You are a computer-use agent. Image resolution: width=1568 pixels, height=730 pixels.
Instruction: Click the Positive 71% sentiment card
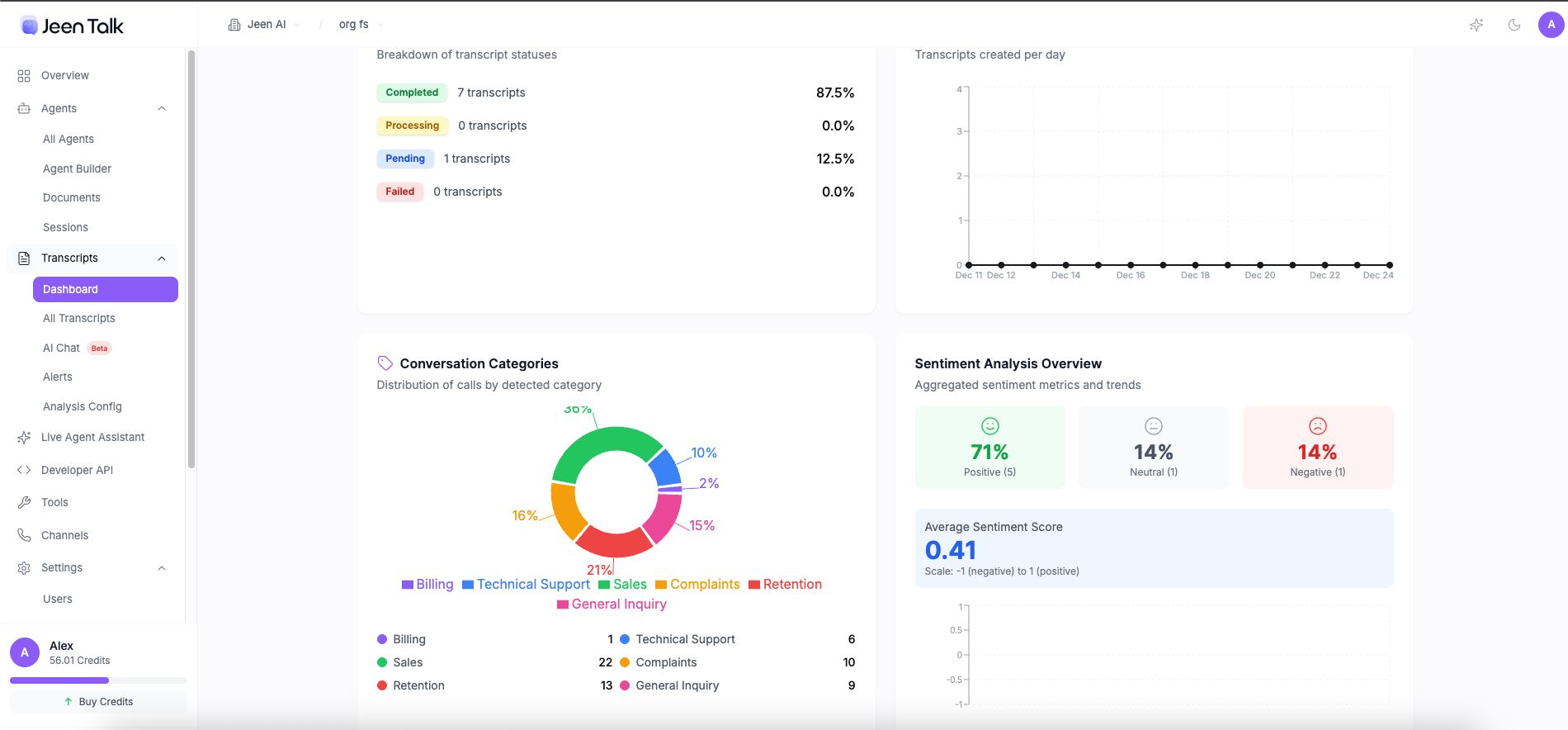pos(989,448)
